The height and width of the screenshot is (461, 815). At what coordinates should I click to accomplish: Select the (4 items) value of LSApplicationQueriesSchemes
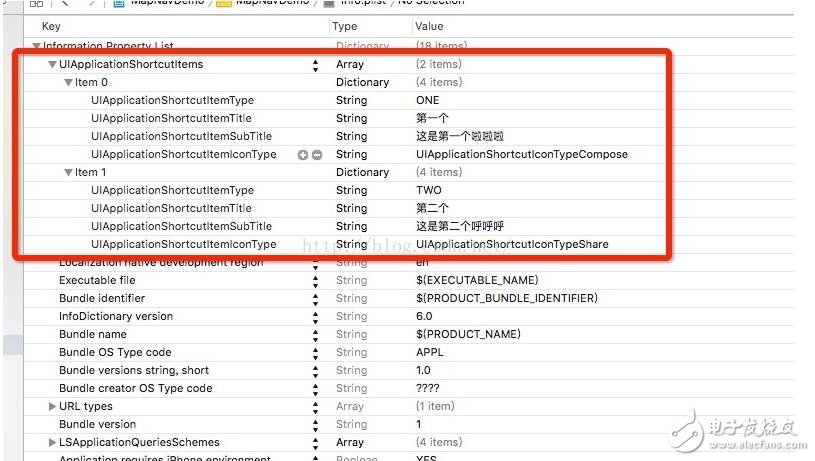439,442
